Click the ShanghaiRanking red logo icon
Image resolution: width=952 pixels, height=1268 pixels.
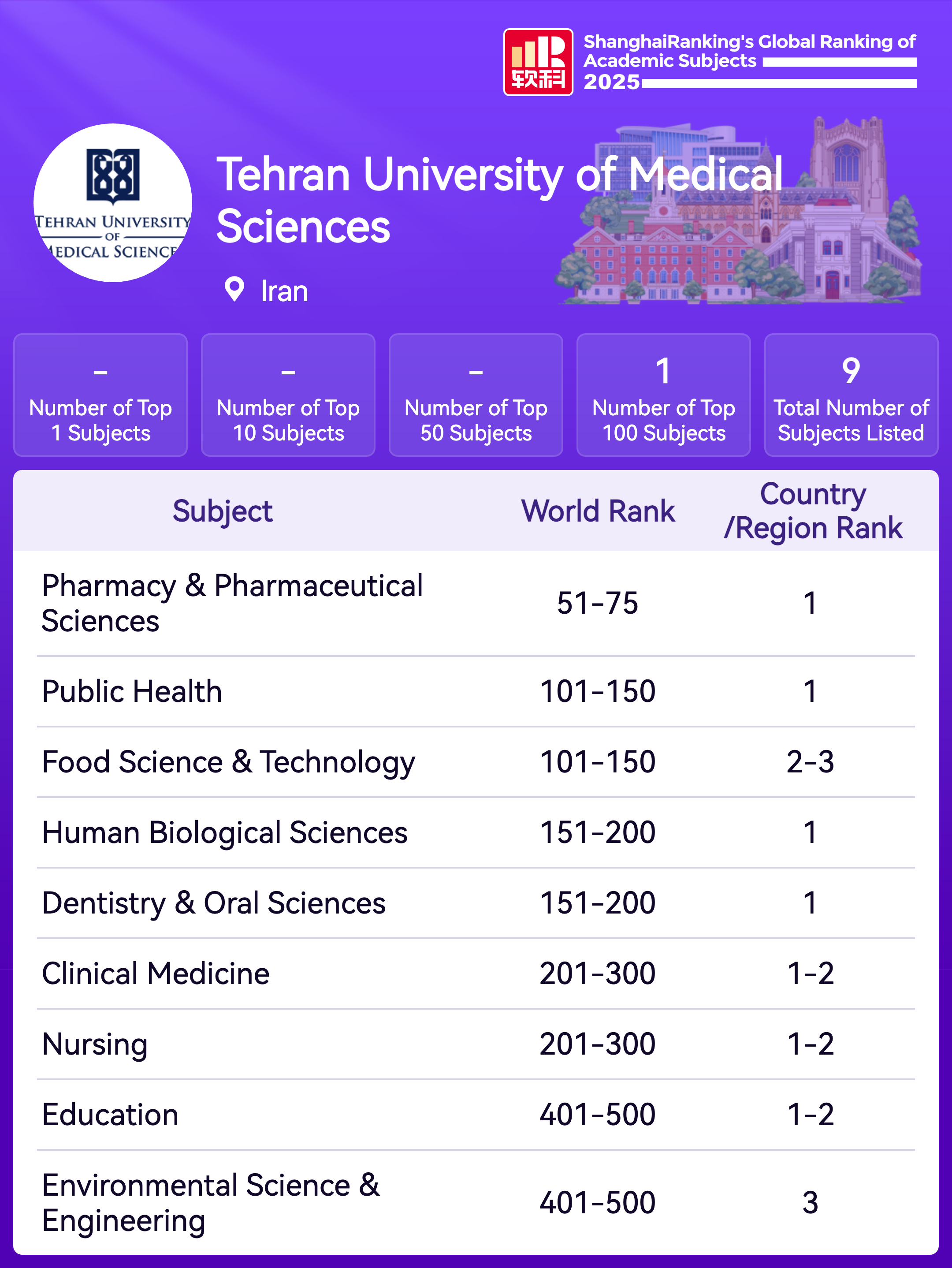538,62
